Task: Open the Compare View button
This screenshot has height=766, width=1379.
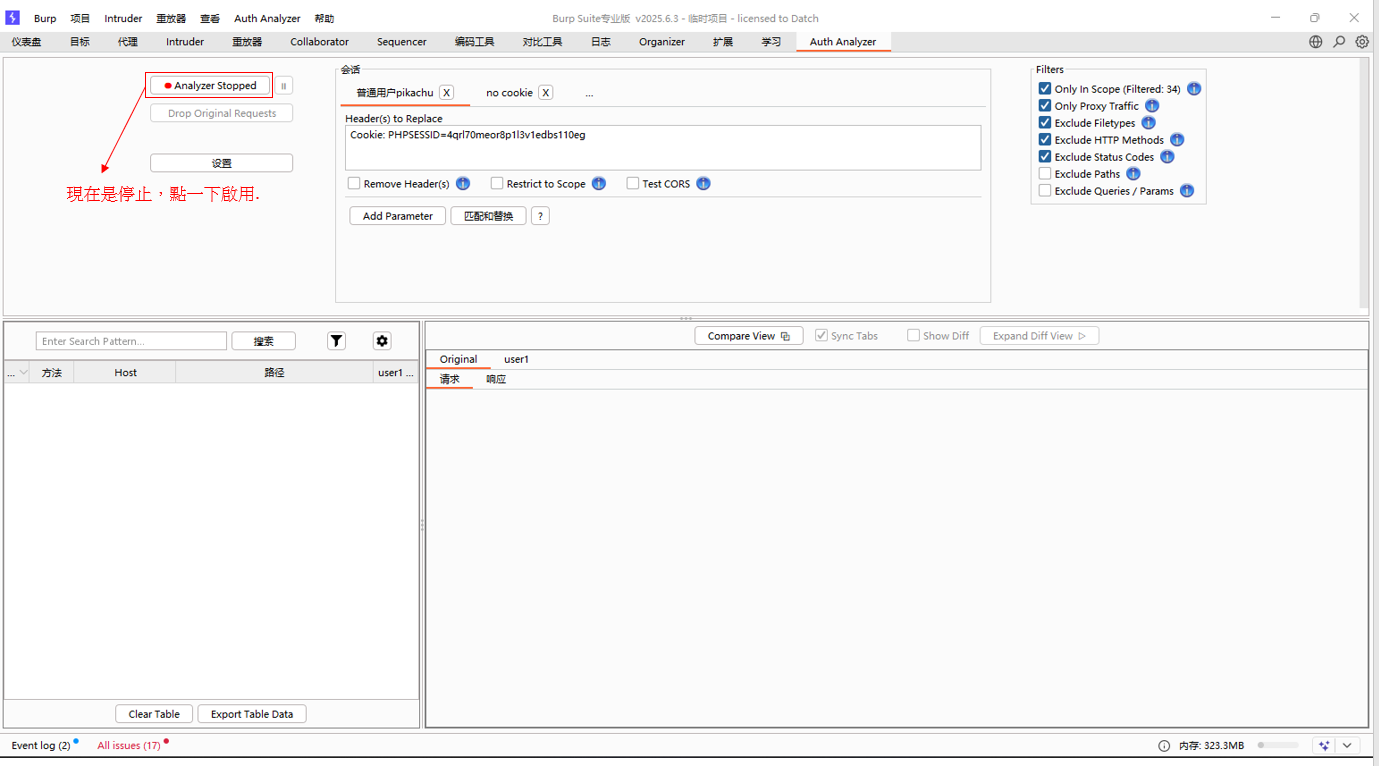Action: [749, 336]
